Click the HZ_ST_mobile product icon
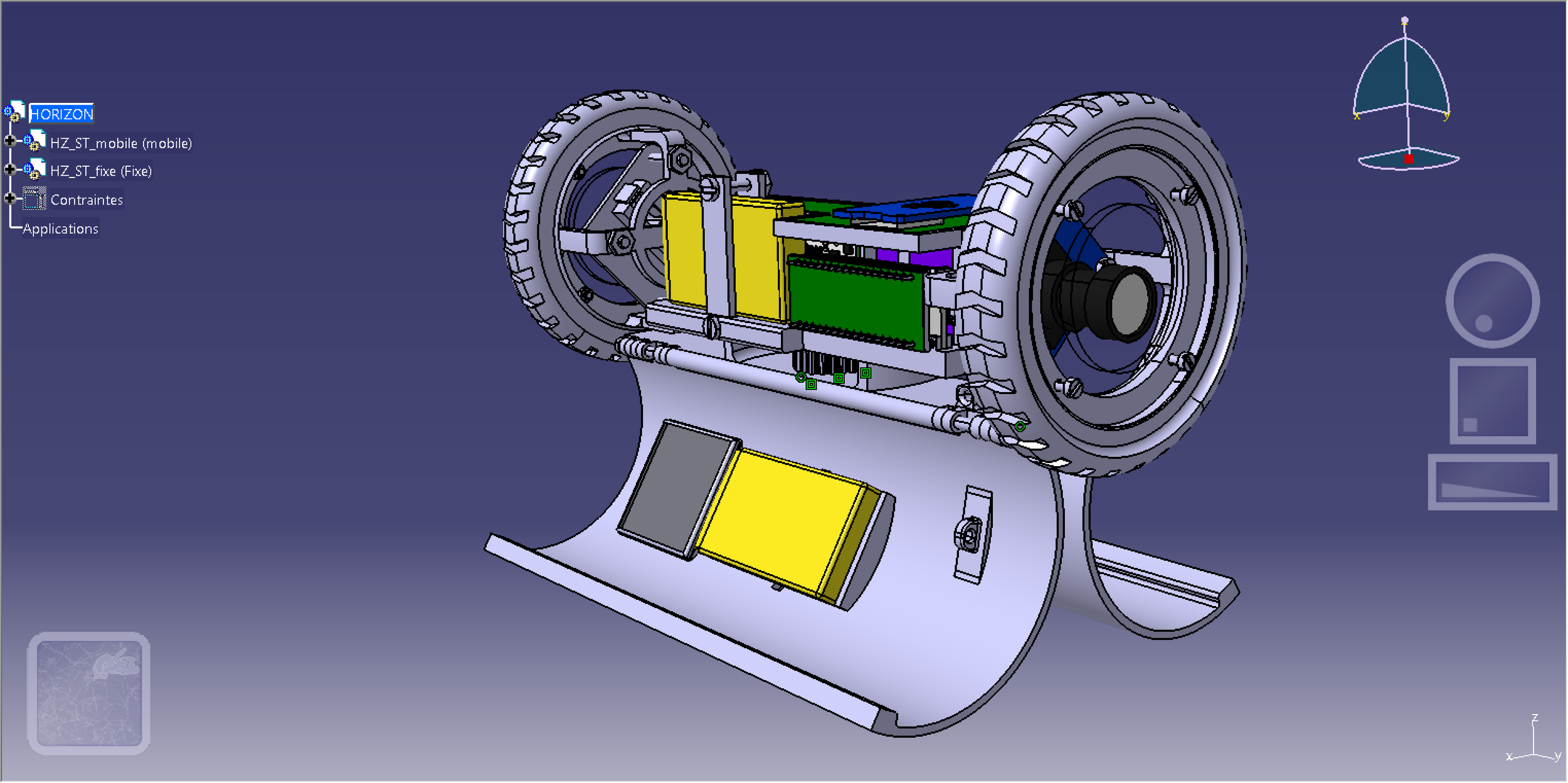This screenshot has height=783, width=1568. coord(35,142)
